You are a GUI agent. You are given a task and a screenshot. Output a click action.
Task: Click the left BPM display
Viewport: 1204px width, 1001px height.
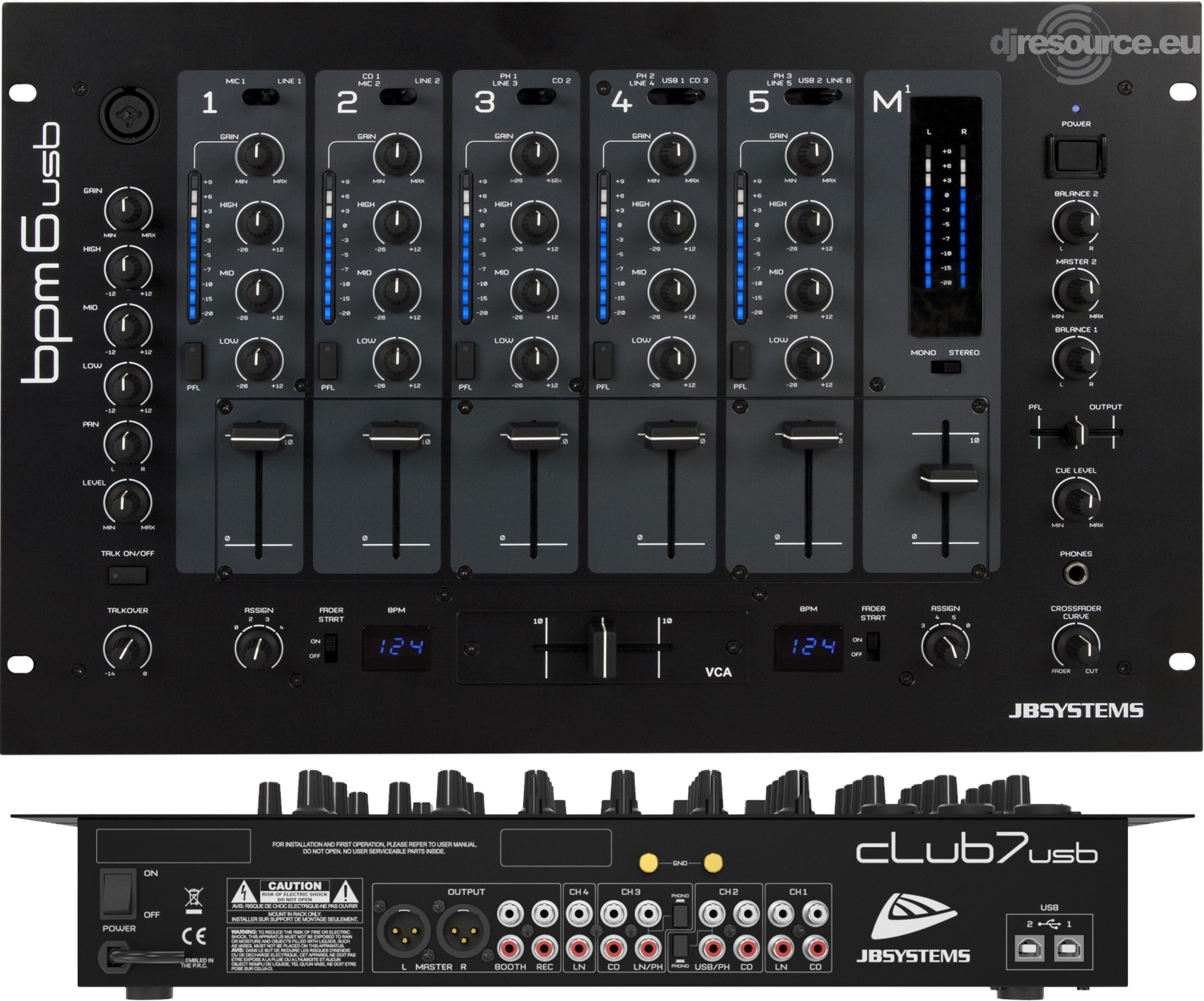point(396,648)
